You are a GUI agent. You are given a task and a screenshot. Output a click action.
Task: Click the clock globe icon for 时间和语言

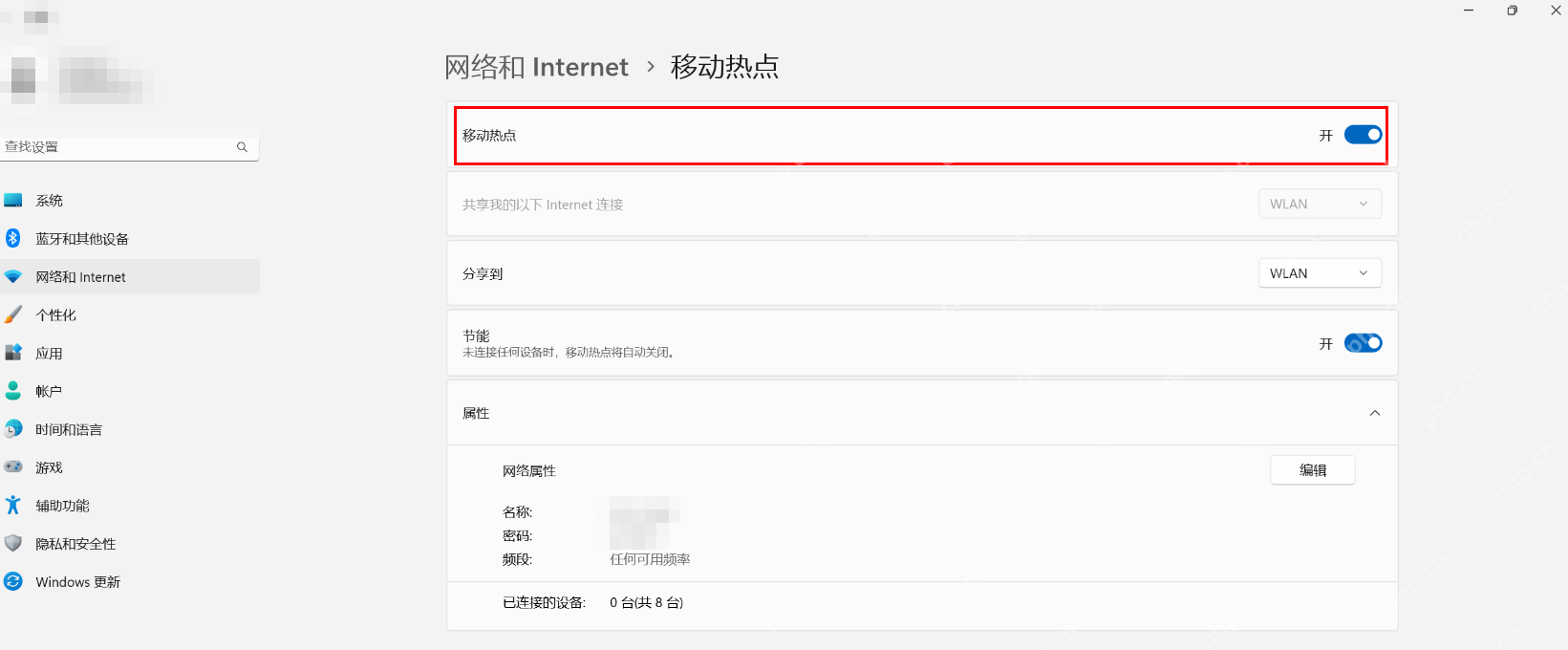13,429
